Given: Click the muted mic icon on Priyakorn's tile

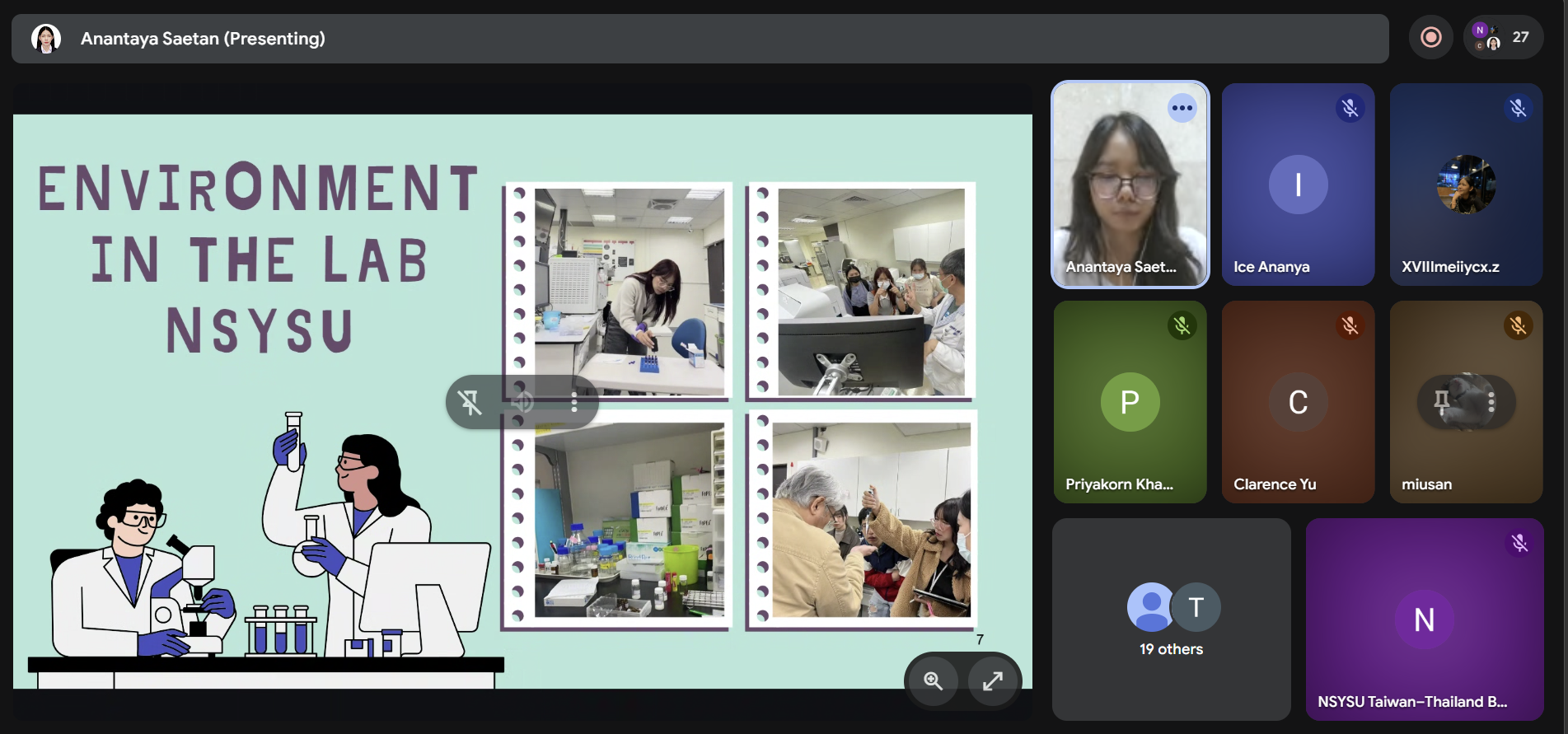Looking at the screenshot, I should [1182, 325].
